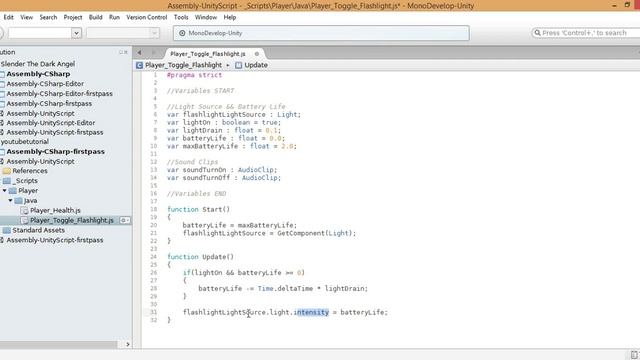Open the Player_Toggle_Flashlight class breadcrumb
Viewport: 640px width, 360px height.
pyautogui.click(x=184, y=65)
